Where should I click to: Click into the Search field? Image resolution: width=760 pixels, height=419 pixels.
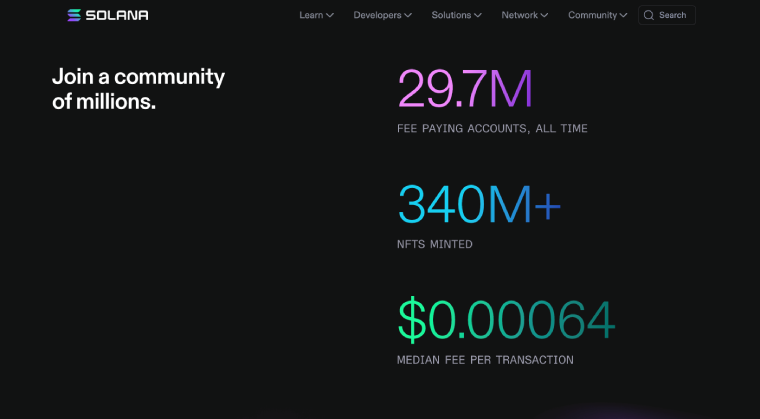pyautogui.click(x=666, y=15)
